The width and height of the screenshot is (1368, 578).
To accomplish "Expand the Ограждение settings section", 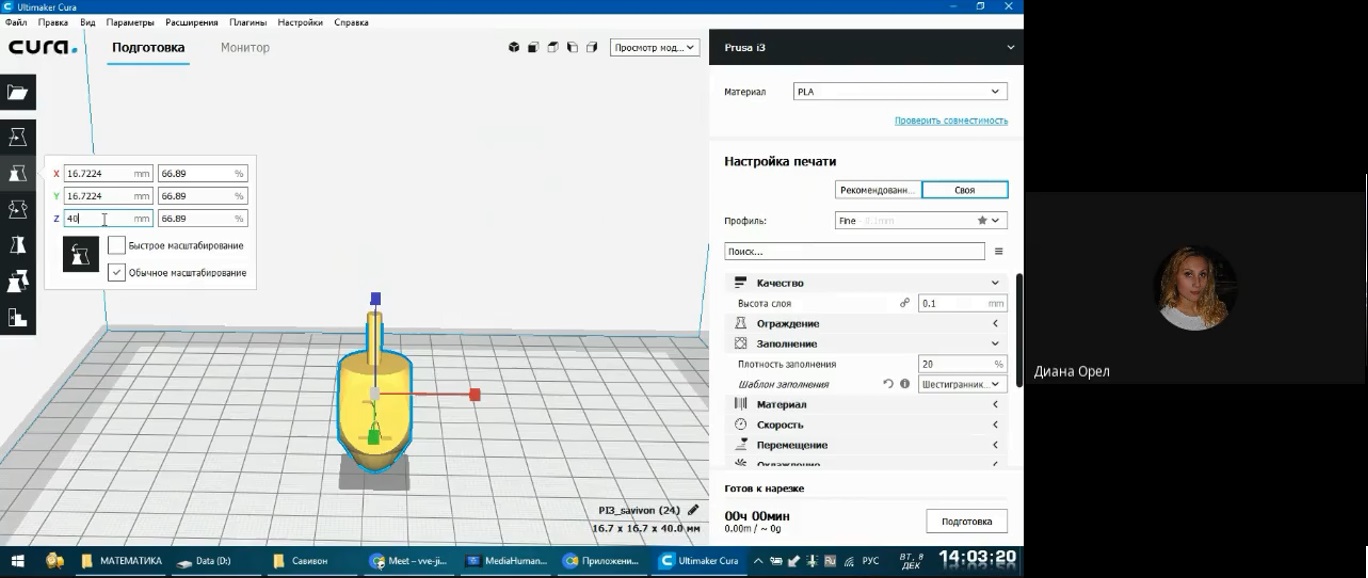I will click(866, 324).
